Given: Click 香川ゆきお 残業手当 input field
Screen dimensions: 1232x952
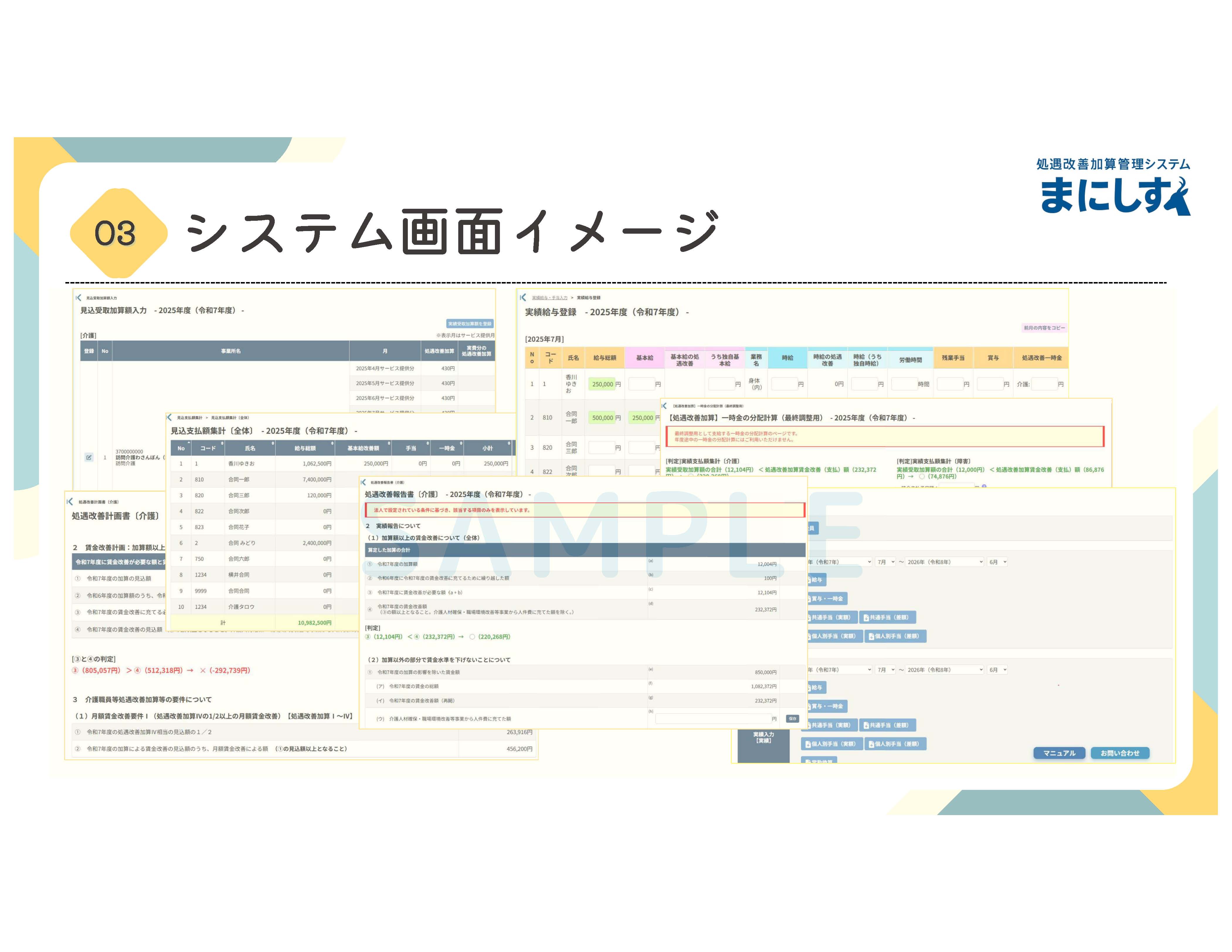Looking at the screenshot, I should tap(950, 384).
